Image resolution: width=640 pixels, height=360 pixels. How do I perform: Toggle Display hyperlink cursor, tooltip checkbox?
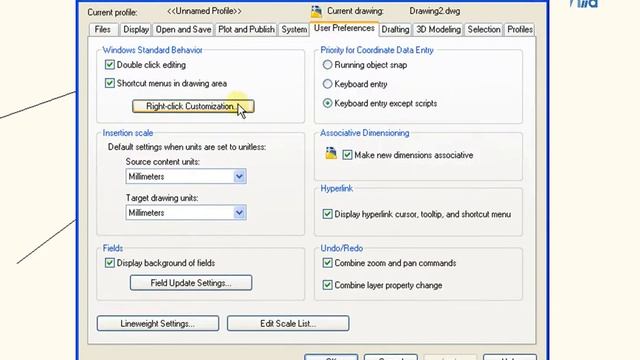click(x=327, y=214)
